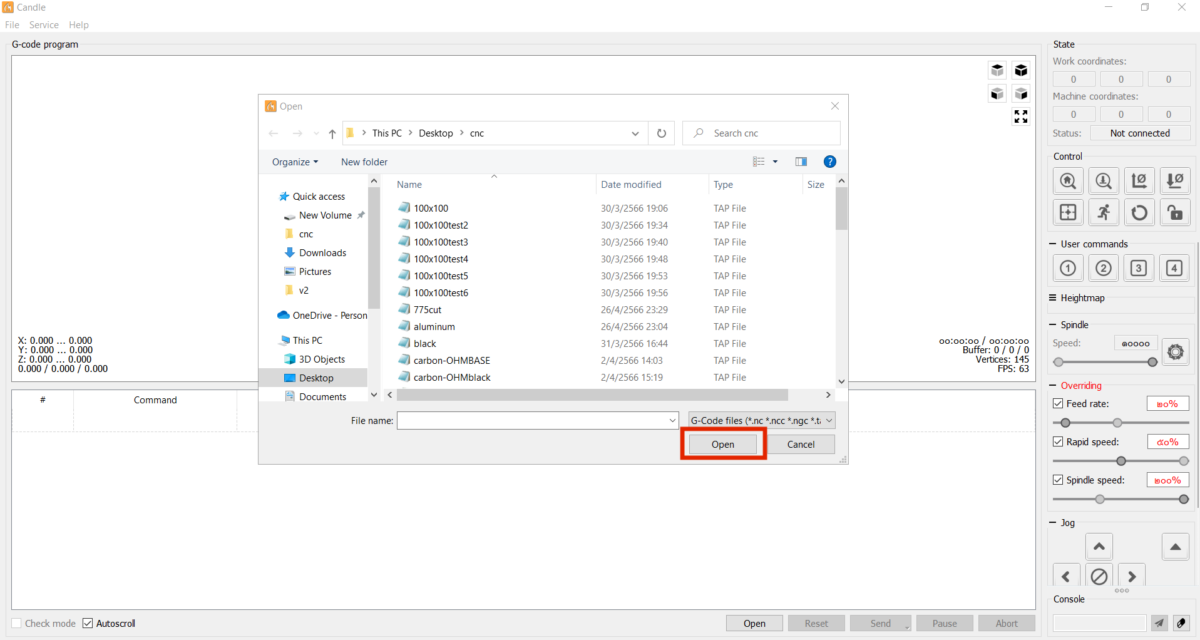1200x640 pixels.
Task: Collapse the User commands section
Action: 1055,244
